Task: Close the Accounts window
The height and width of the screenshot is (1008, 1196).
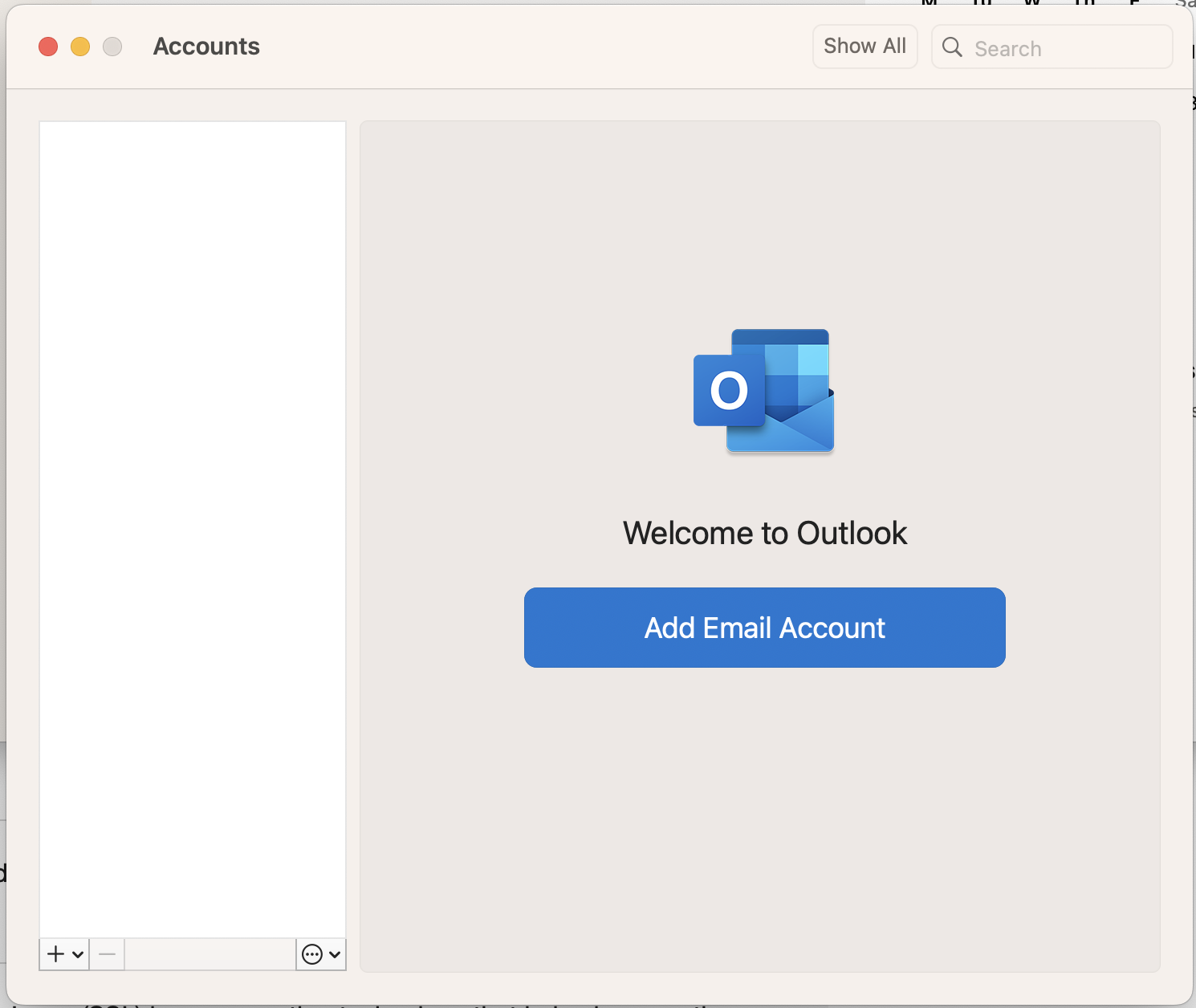Action: [x=48, y=47]
